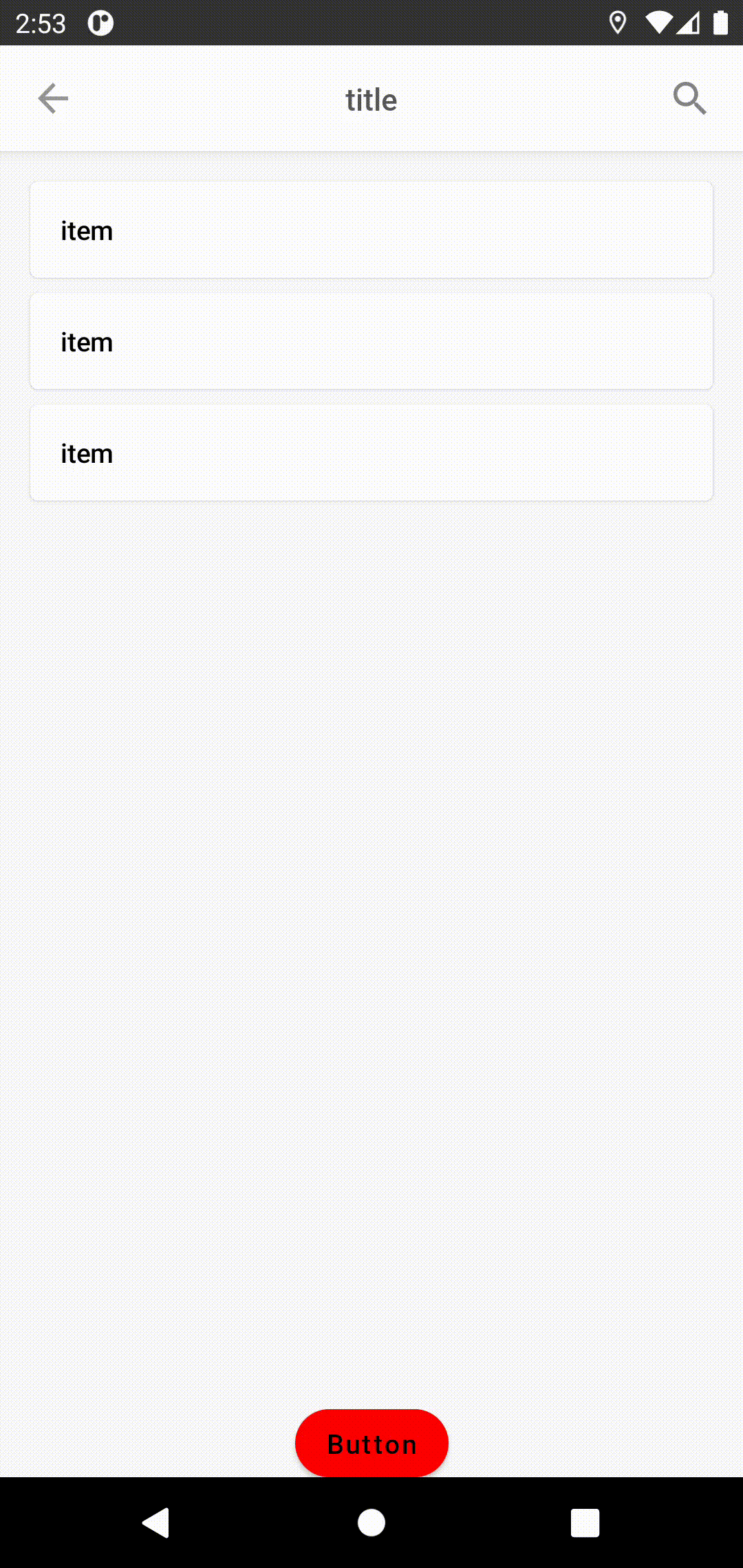Tap the back arrow in the app bar
743x1568 pixels.
point(53,99)
